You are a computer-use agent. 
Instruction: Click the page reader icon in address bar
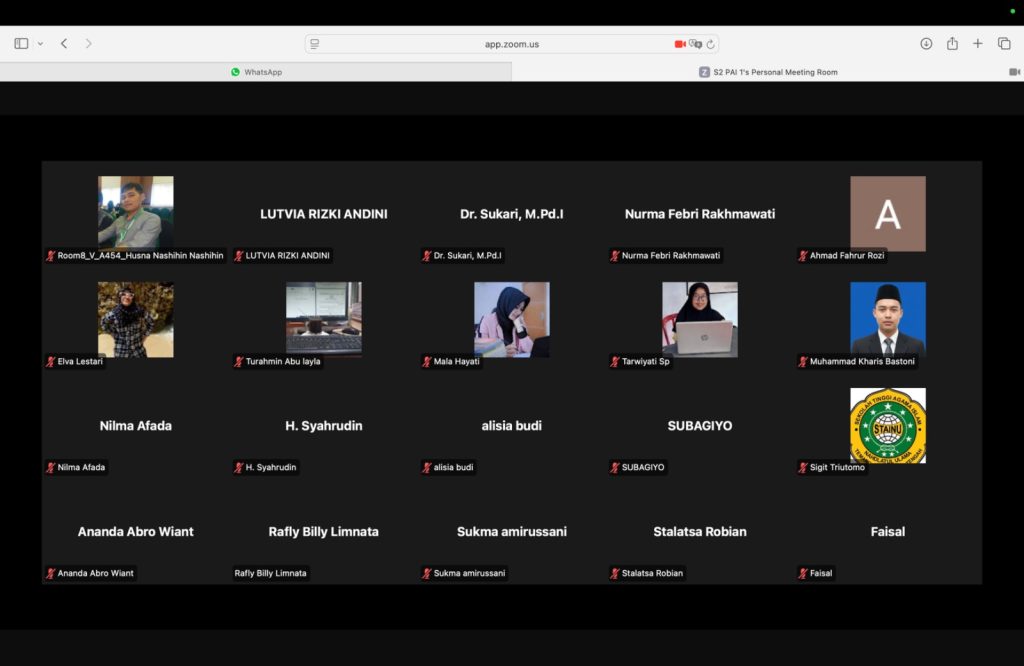[315, 44]
